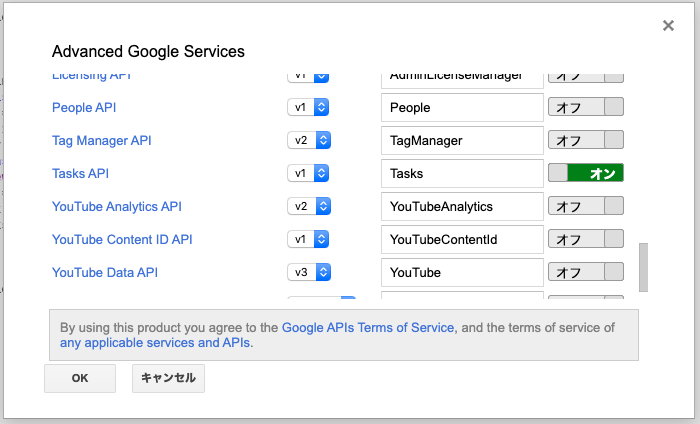The width and height of the screenshot is (700, 424).
Task: Open the Tasks API link
Action: coord(80,174)
